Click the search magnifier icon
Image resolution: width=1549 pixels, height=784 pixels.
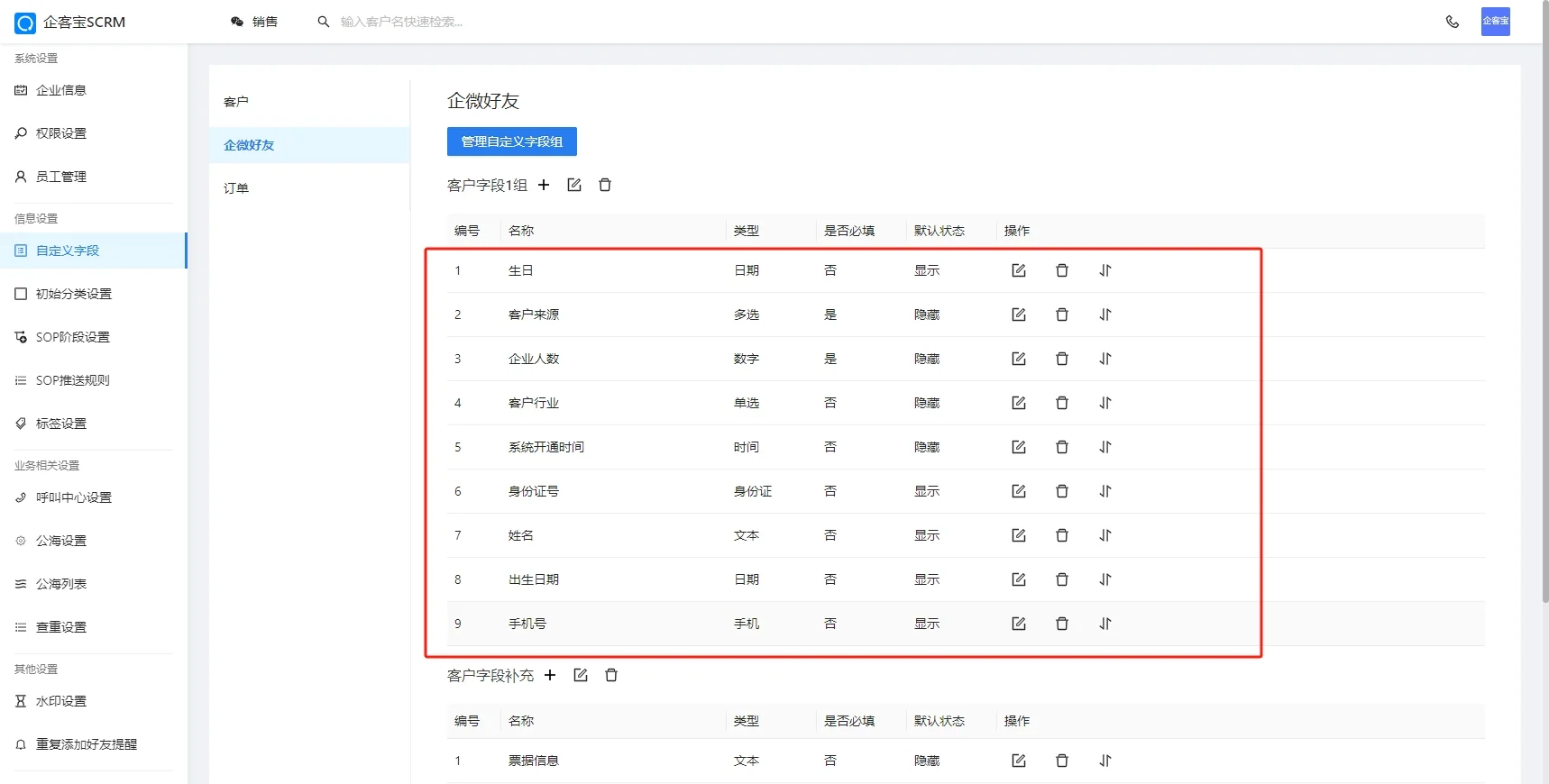tap(324, 22)
